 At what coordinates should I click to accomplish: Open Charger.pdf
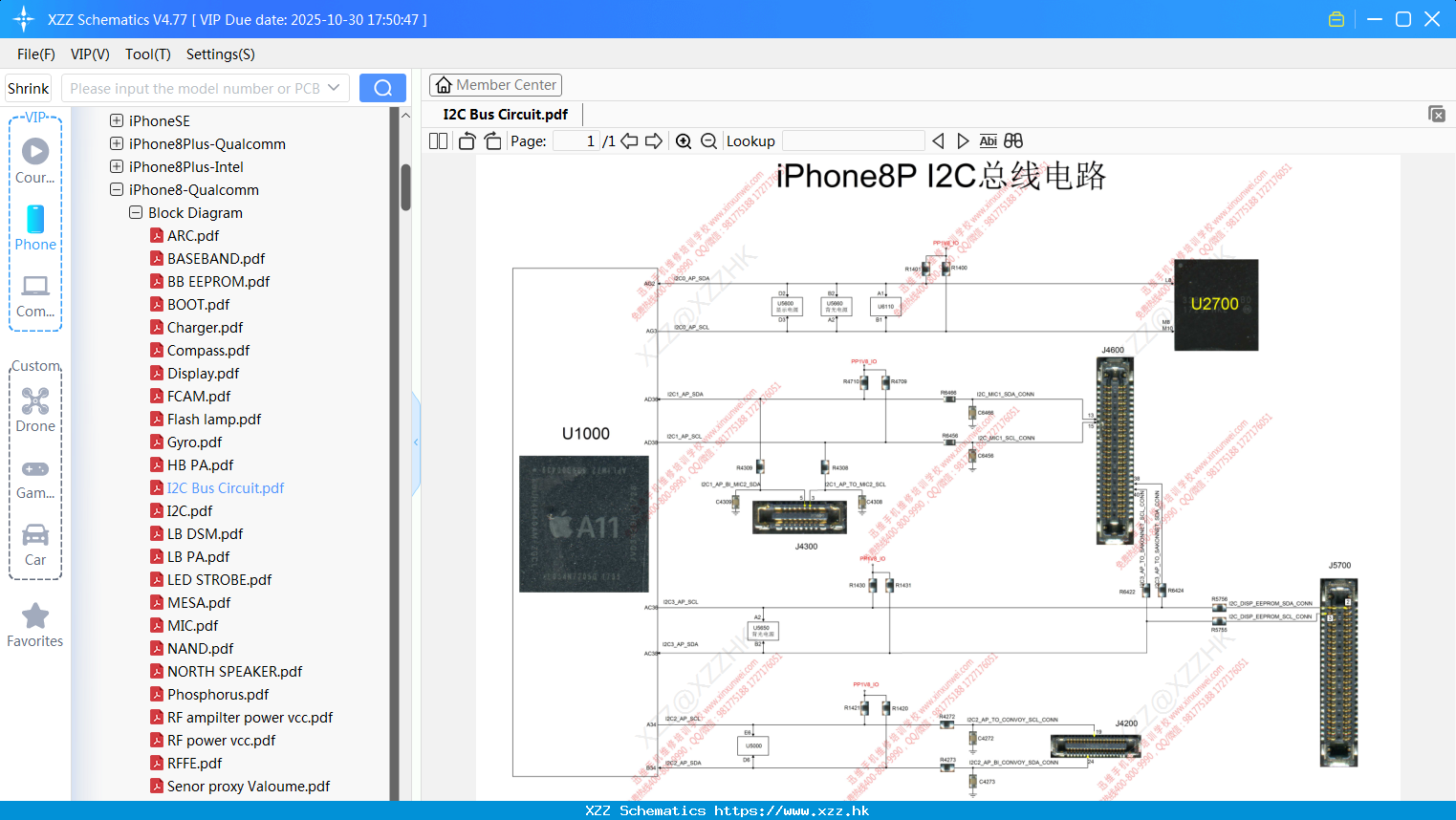[205, 327]
